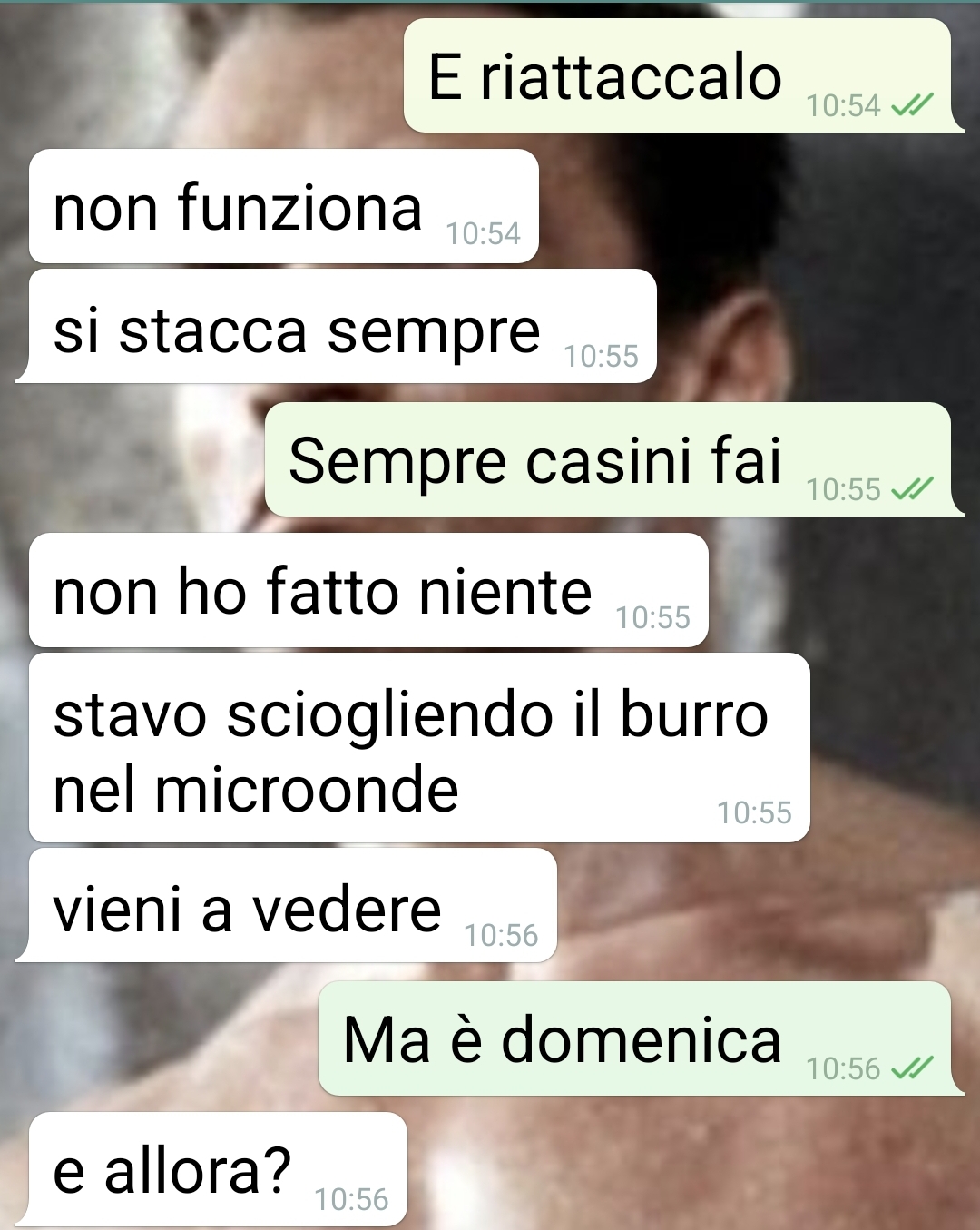Tap the 'vieni a vedere' message
Screen dimensions: 980x1230
pos(286,906)
